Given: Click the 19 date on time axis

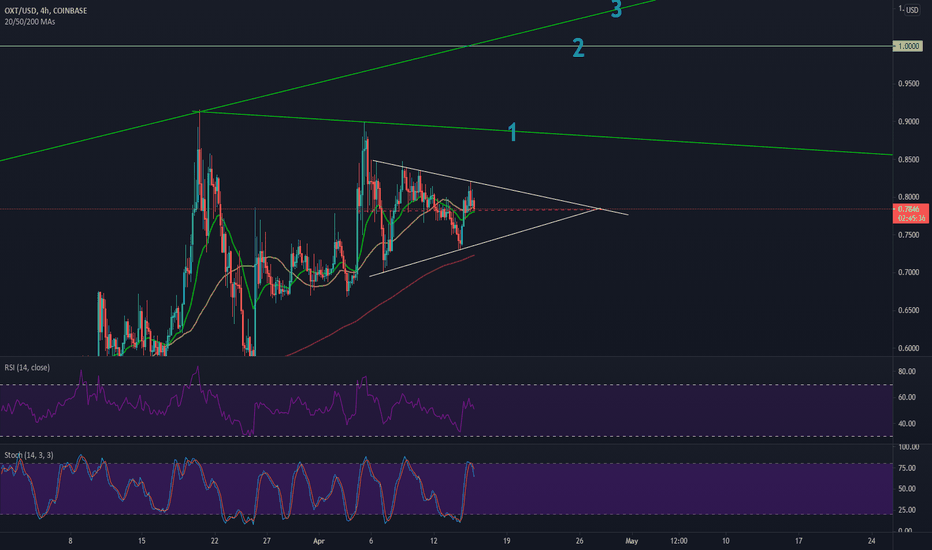Looking at the screenshot, I should [x=506, y=540].
